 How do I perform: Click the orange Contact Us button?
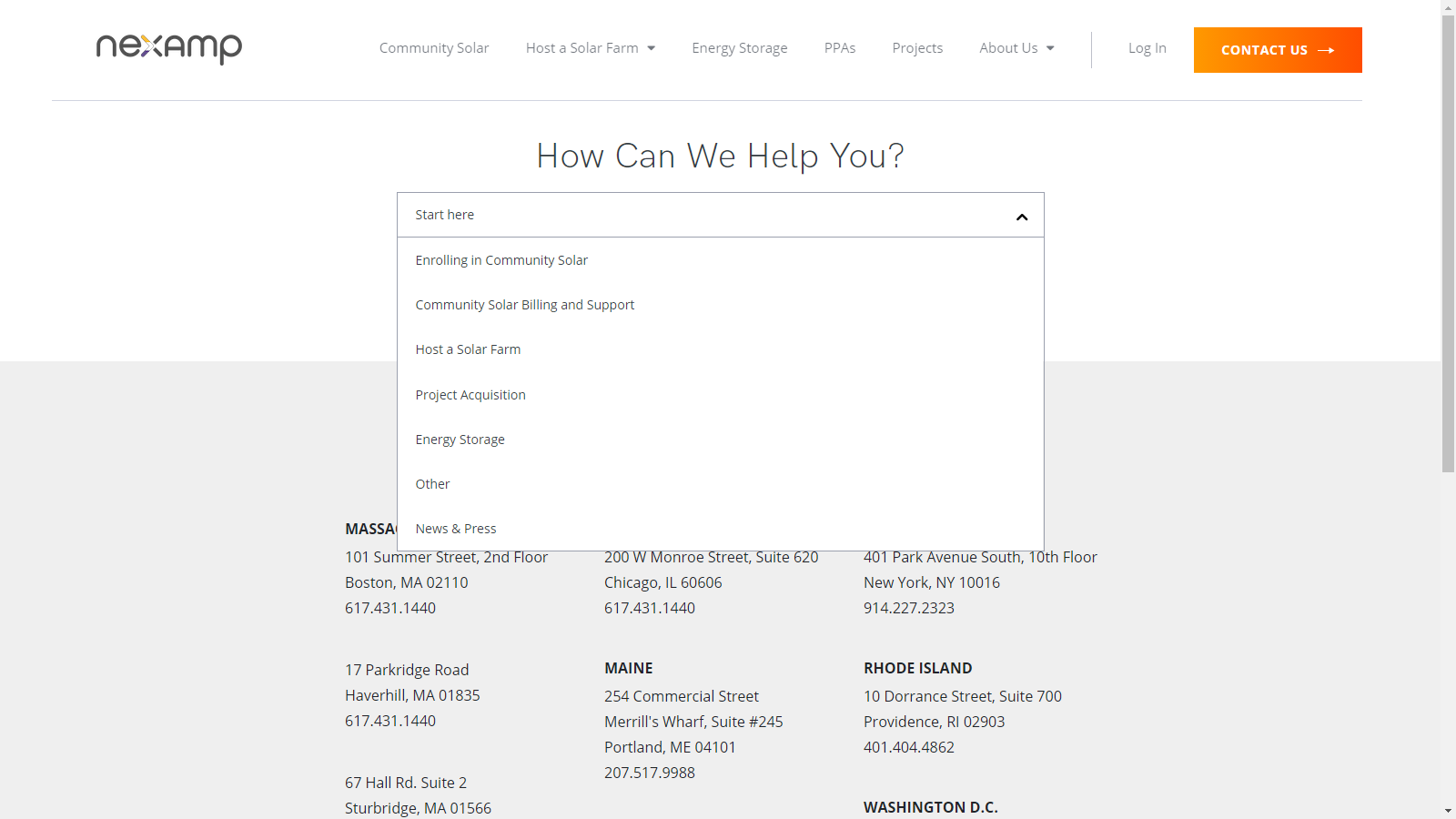click(1278, 50)
